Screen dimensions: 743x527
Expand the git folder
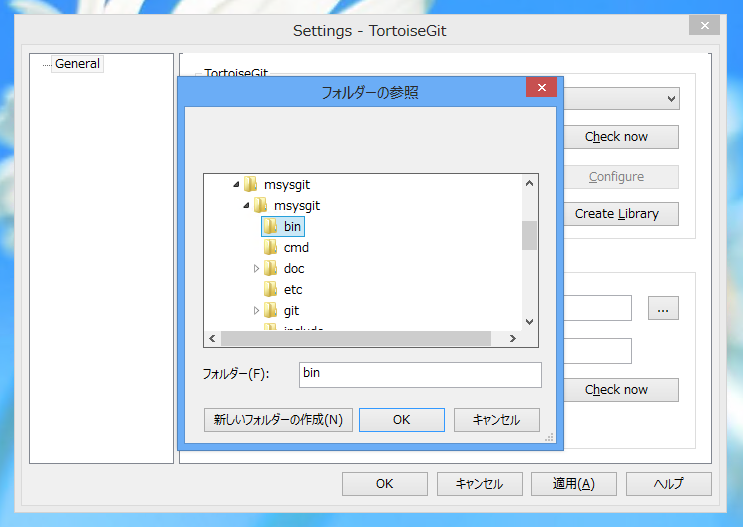tap(256, 310)
